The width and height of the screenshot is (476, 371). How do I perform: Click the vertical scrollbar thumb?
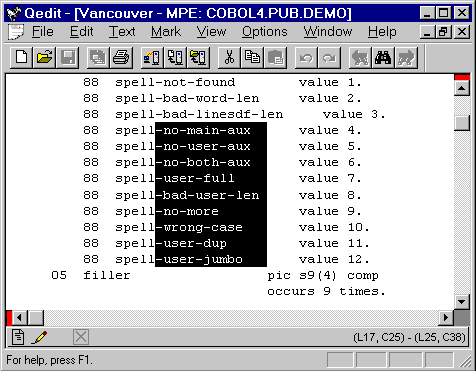[x=462, y=123]
